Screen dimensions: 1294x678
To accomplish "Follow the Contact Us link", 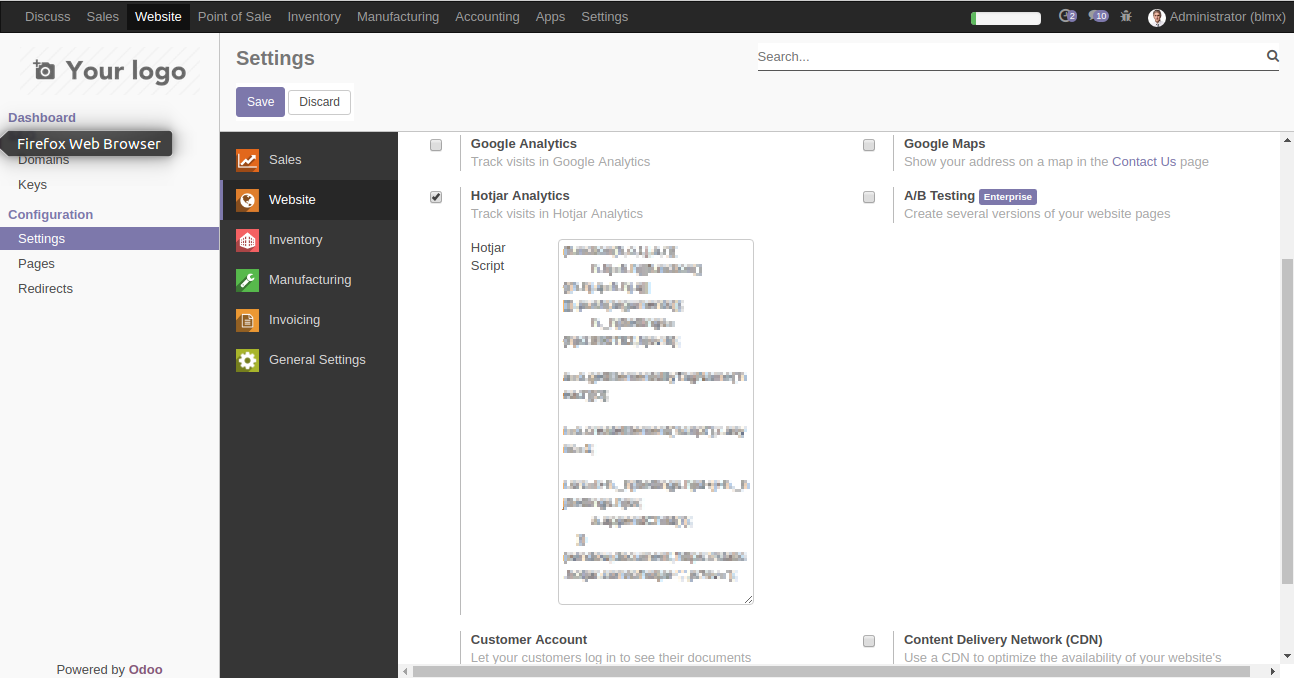I will pyautogui.click(x=1144, y=162).
